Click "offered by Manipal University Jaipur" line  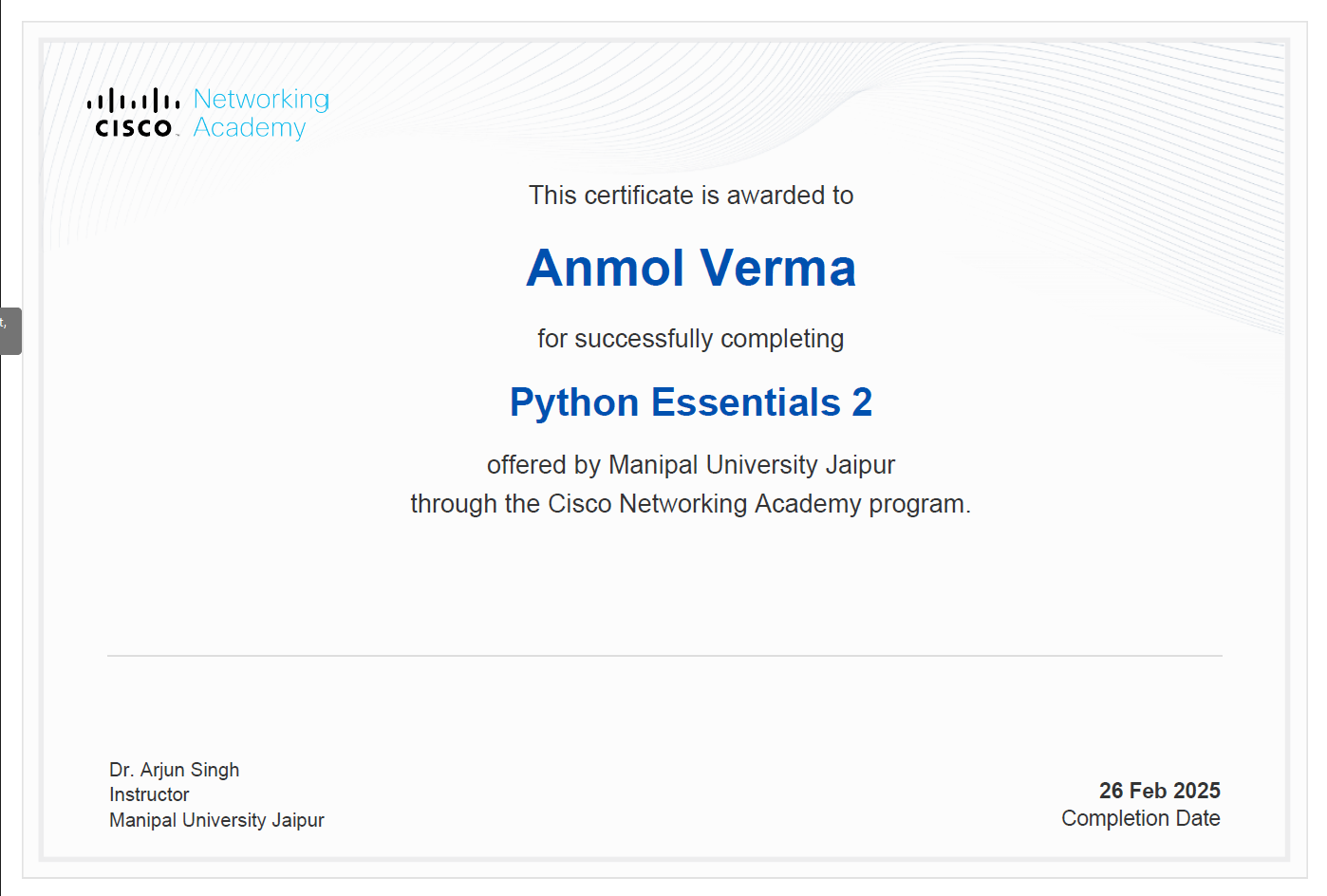(691, 465)
